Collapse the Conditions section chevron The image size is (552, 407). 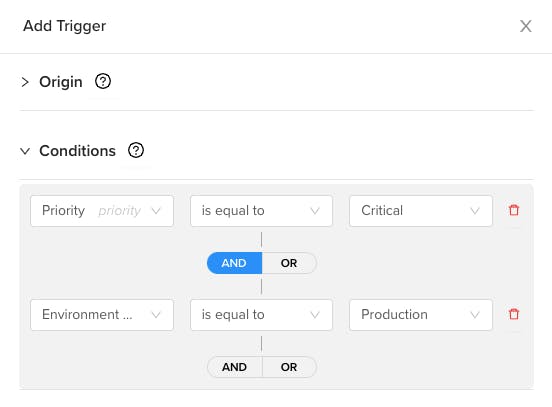[25, 151]
